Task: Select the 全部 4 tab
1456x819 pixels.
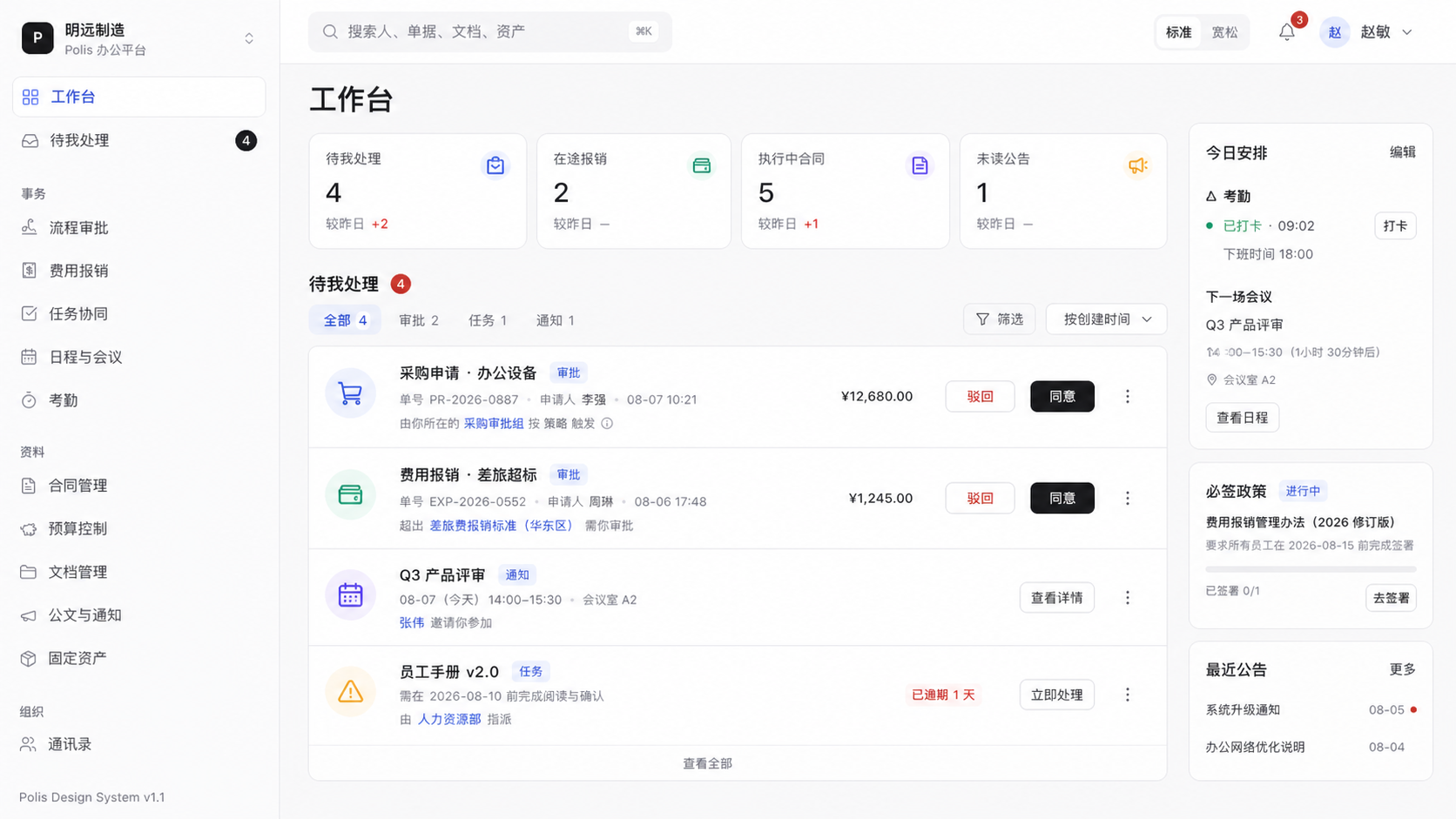Action: point(345,320)
